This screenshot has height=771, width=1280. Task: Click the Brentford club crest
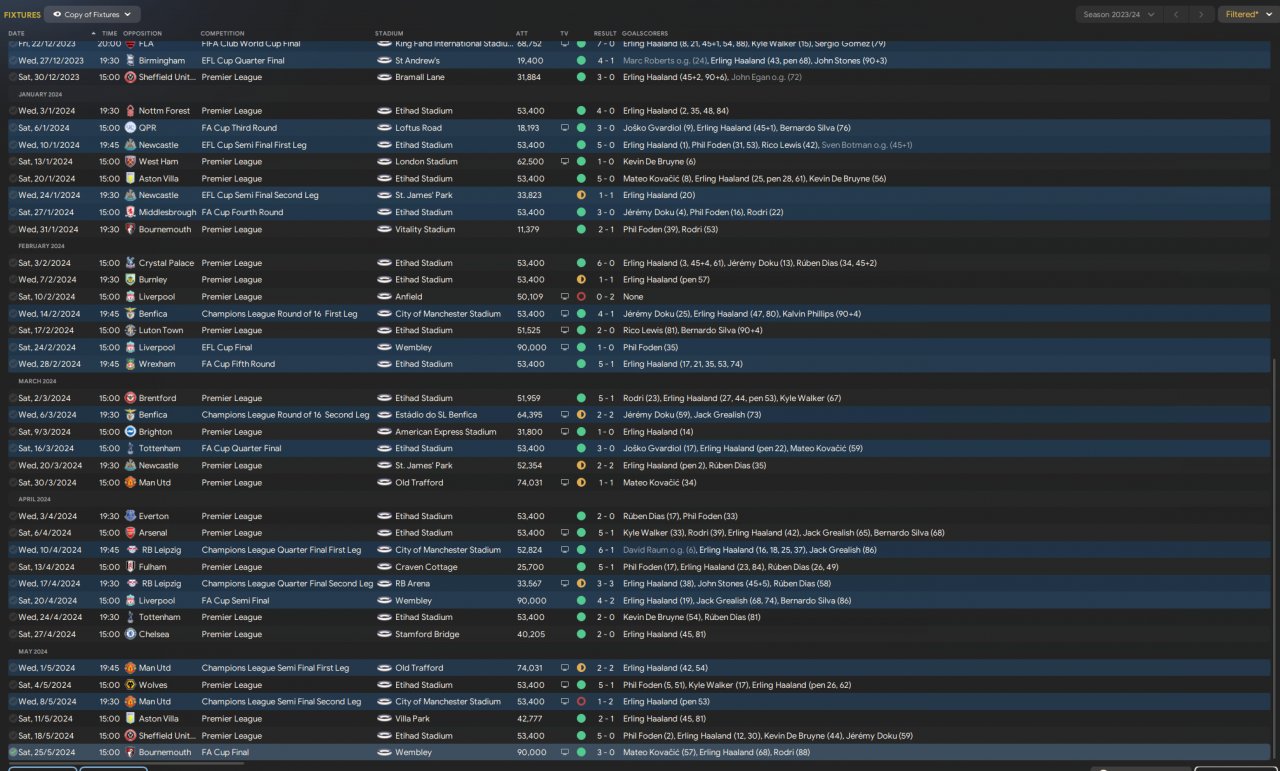(130, 398)
